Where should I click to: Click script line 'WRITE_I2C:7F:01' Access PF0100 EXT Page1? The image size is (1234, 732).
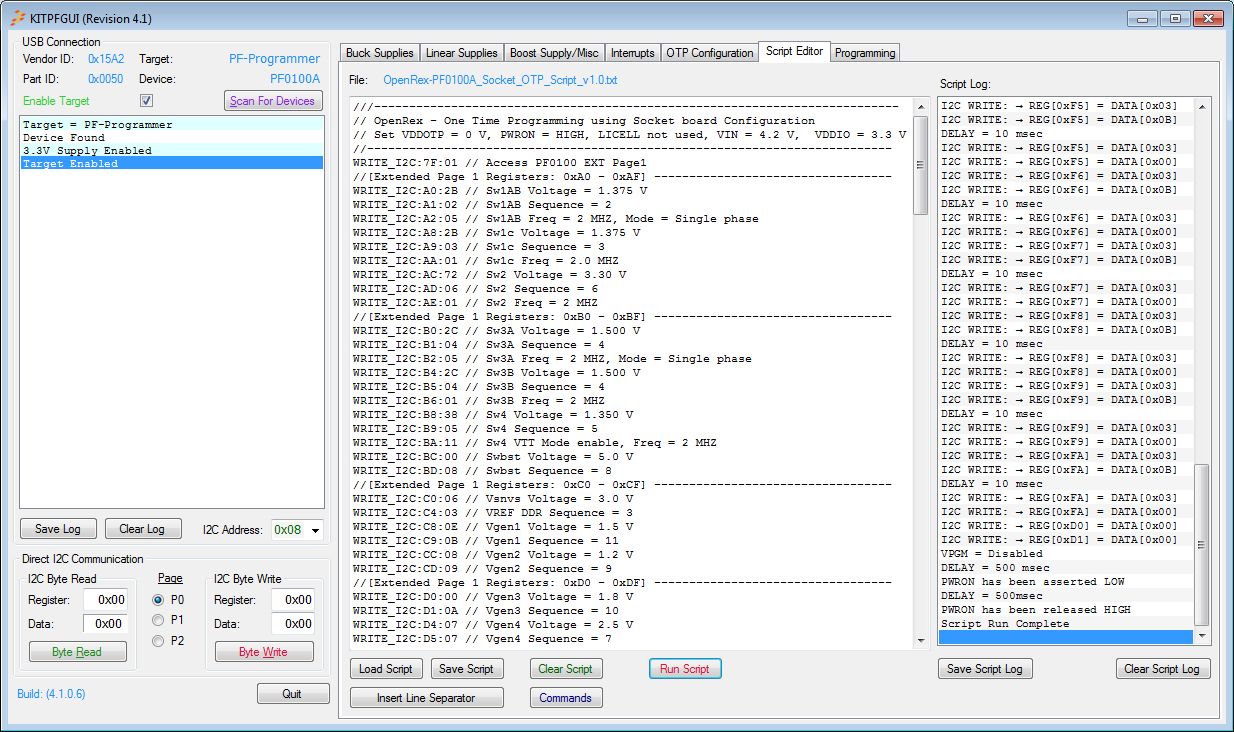(x=500, y=162)
